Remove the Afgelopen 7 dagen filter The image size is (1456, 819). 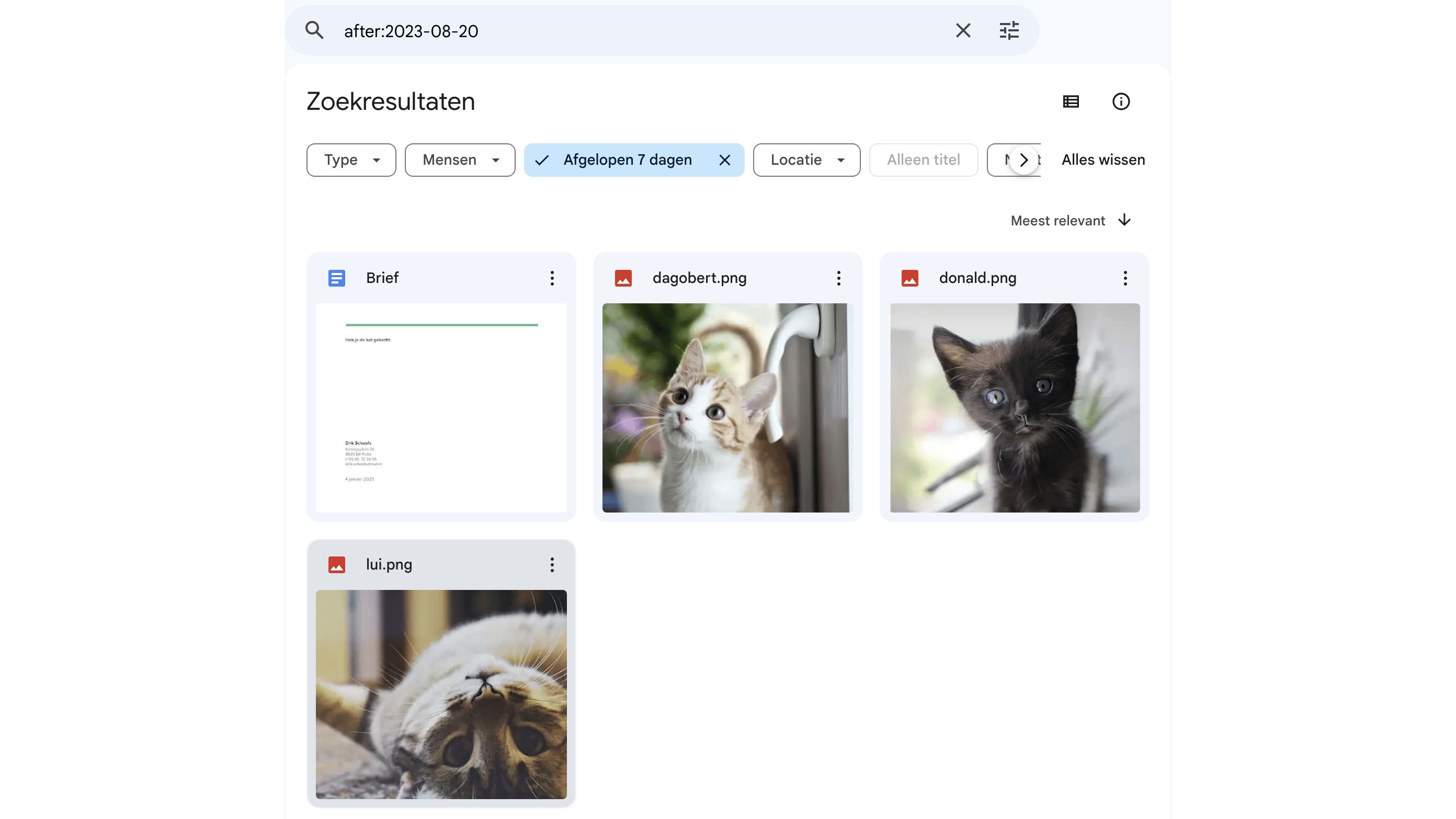click(725, 161)
